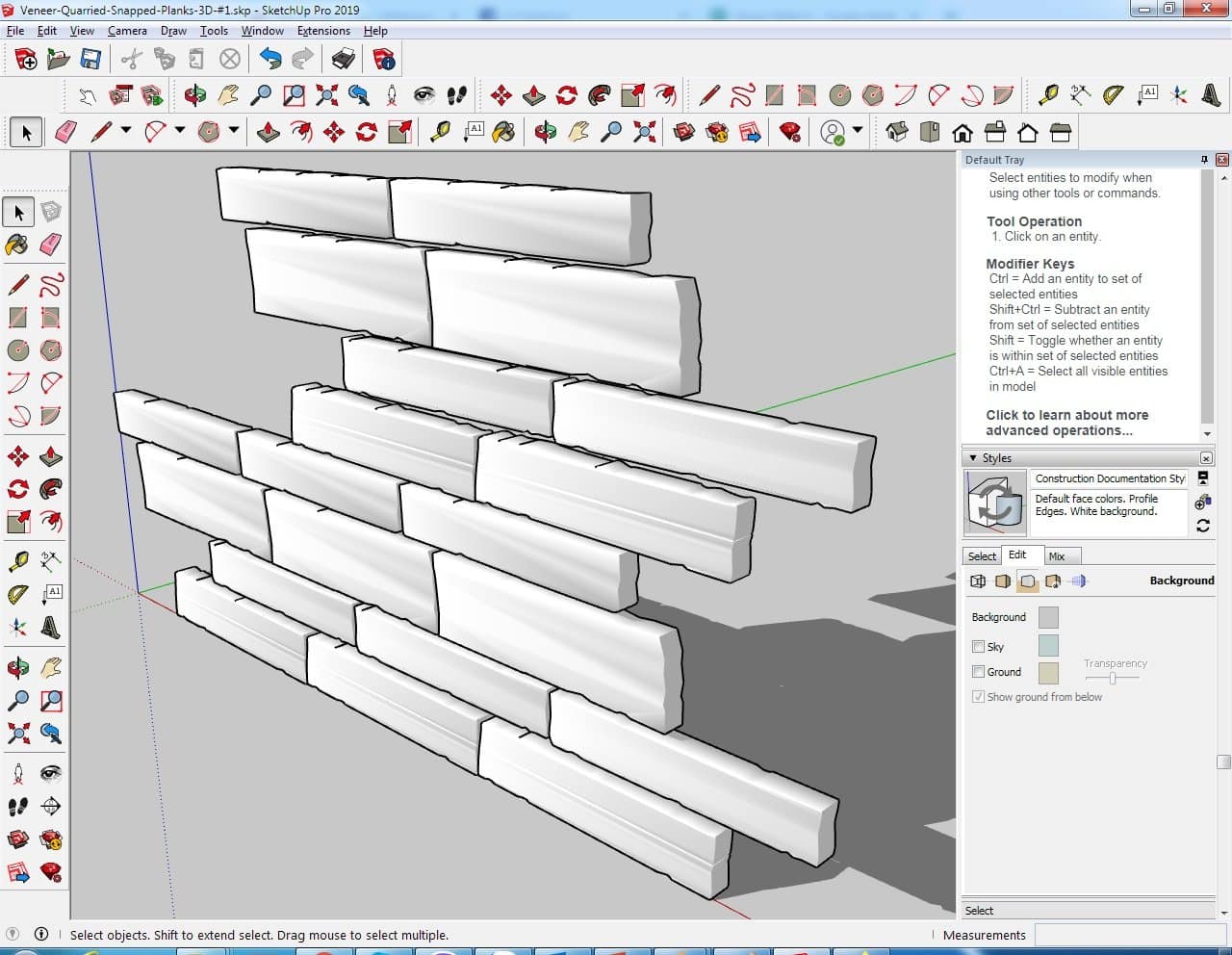1232x955 pixels.
Task: Switch to the Mix tab in Styles
Action: [x=1057, y=556]
